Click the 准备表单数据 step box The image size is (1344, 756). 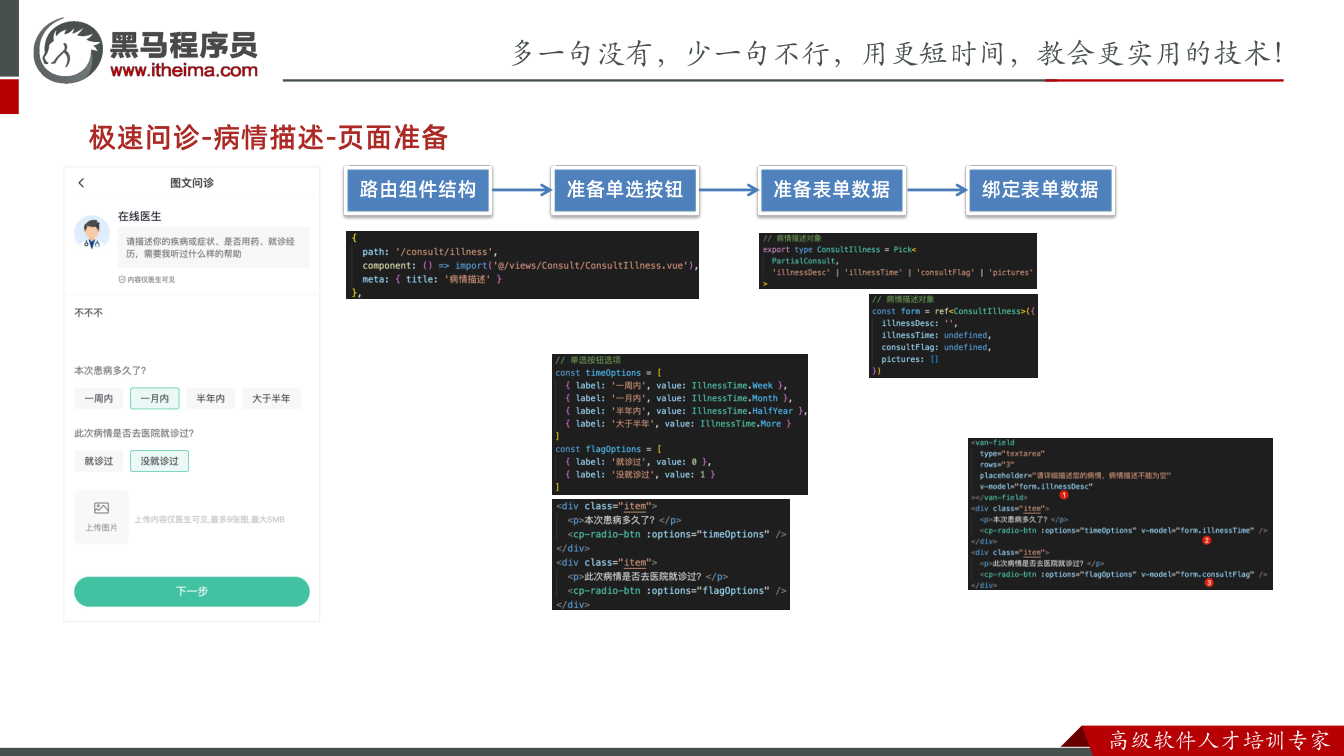click(x=832, y=190)
